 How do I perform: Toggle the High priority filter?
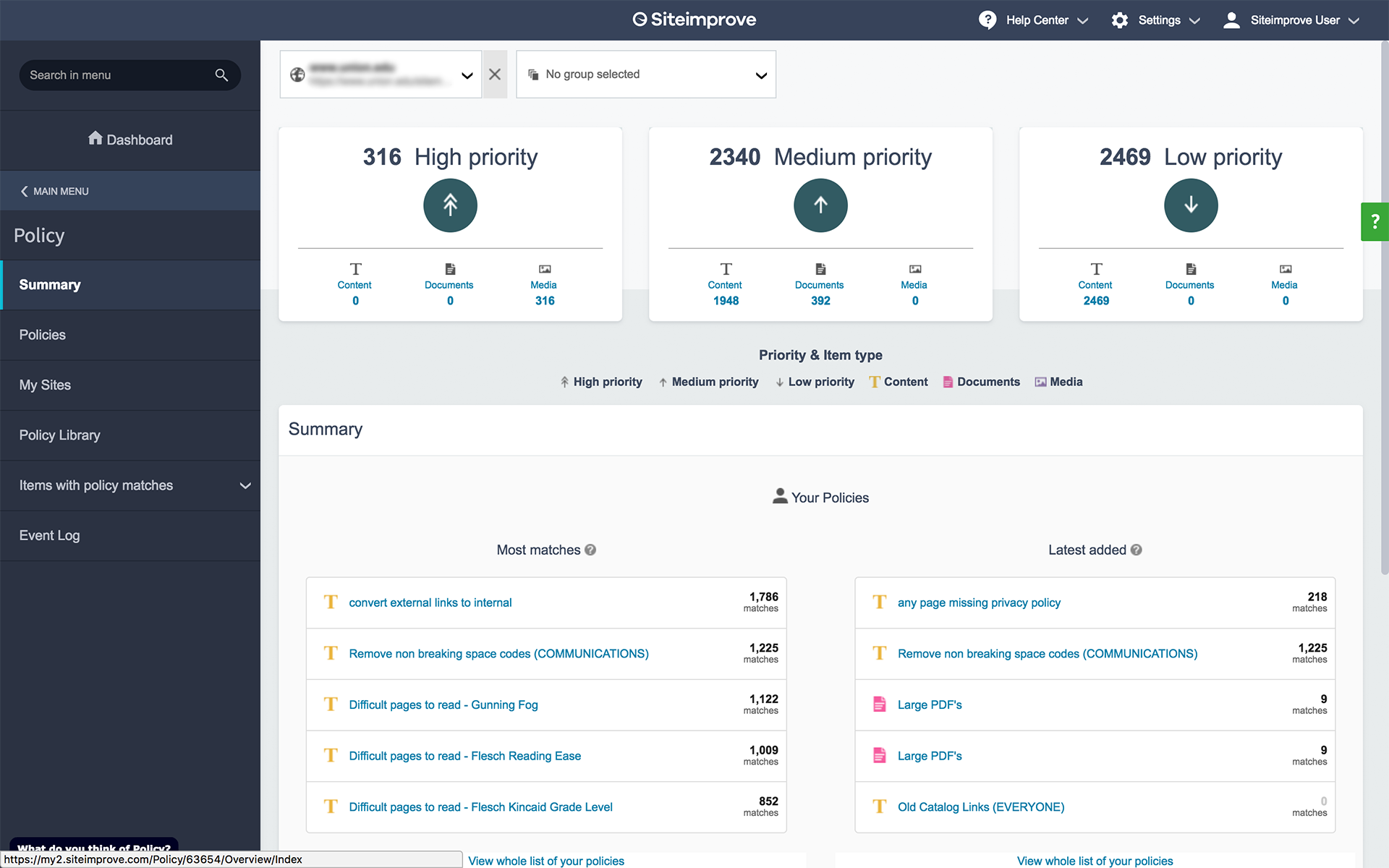pos(601,382)
